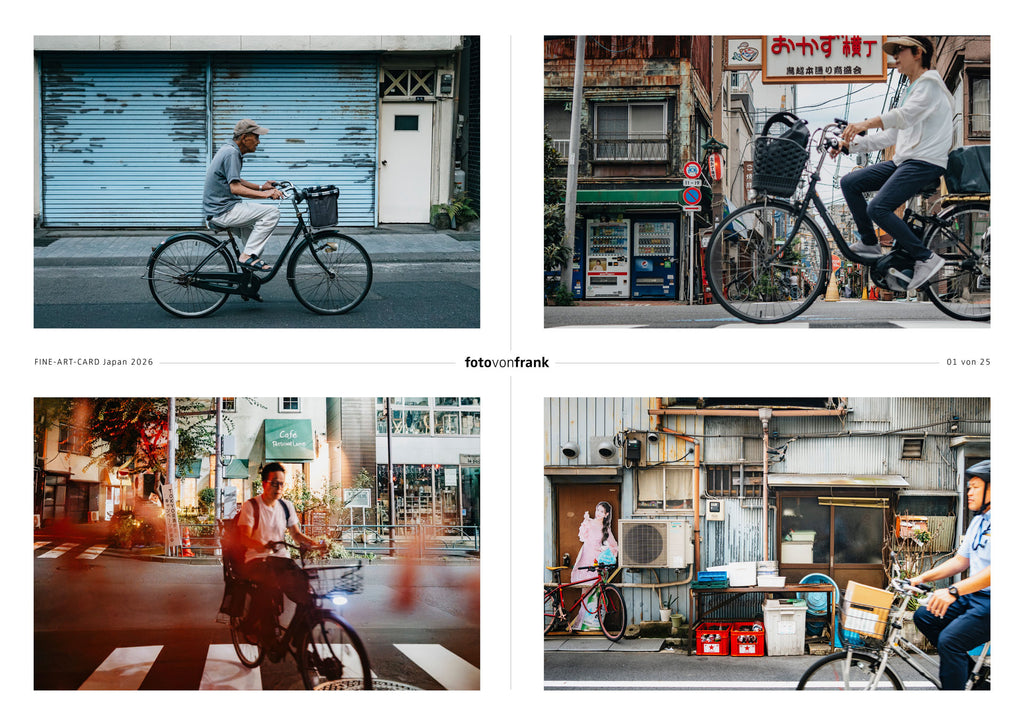The image size is (1024, 724).
Task: Click the 'FINE-ART-CARD Japan 2026' title text
Action: pos(94,362)
